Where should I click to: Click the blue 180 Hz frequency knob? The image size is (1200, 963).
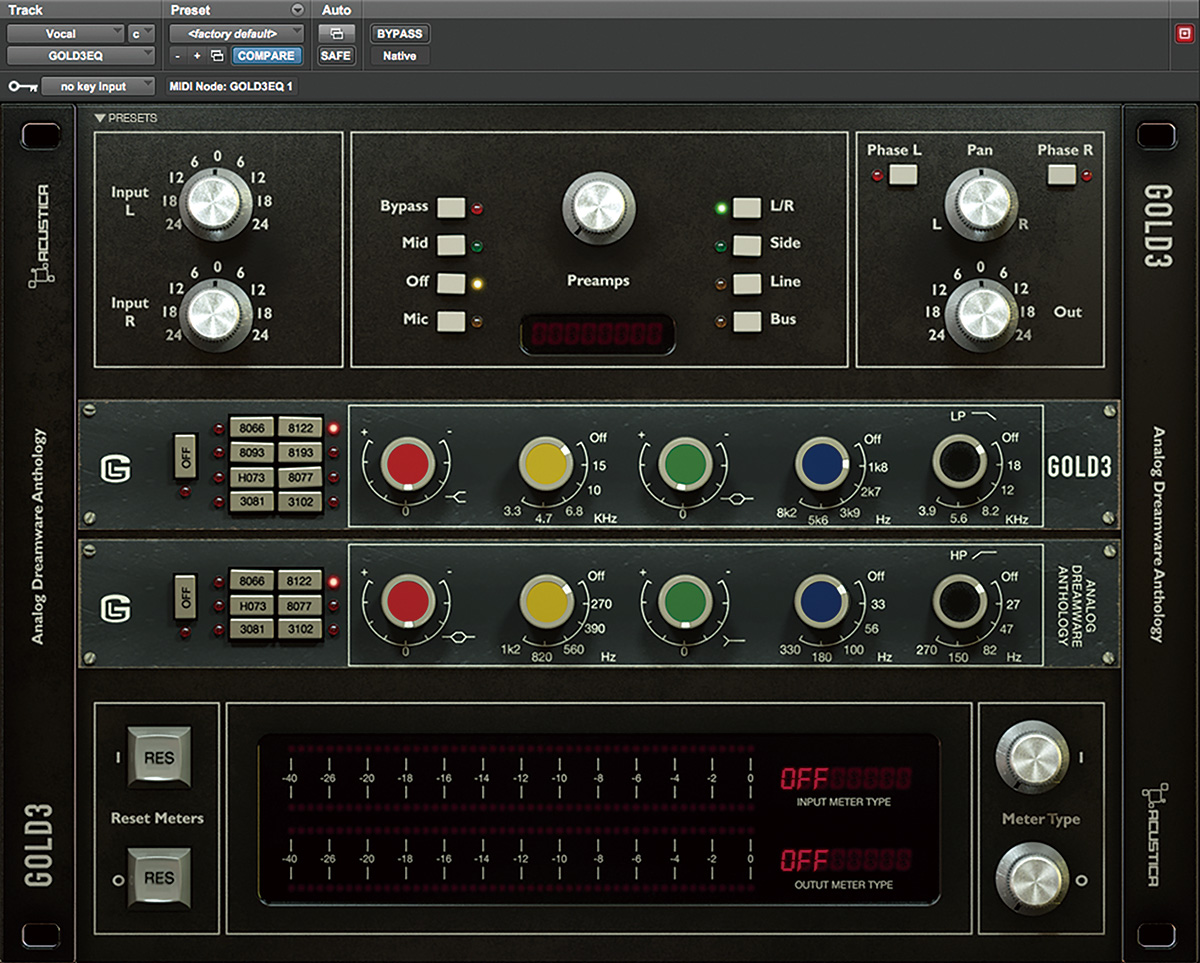[x=823, y=604]
